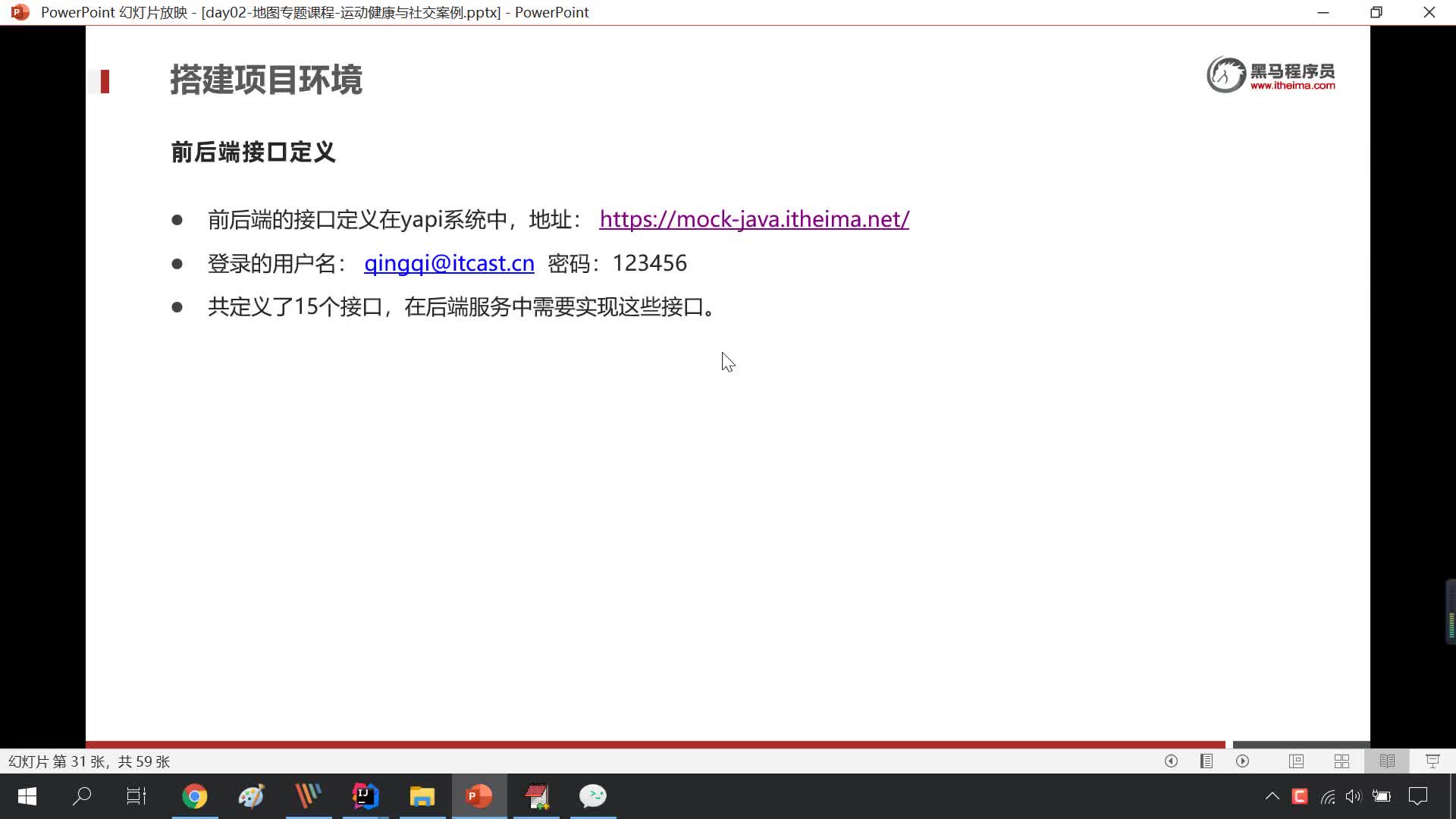Open battery status tray icon
Screen dimensions: 1456x819
[1382, 796]
